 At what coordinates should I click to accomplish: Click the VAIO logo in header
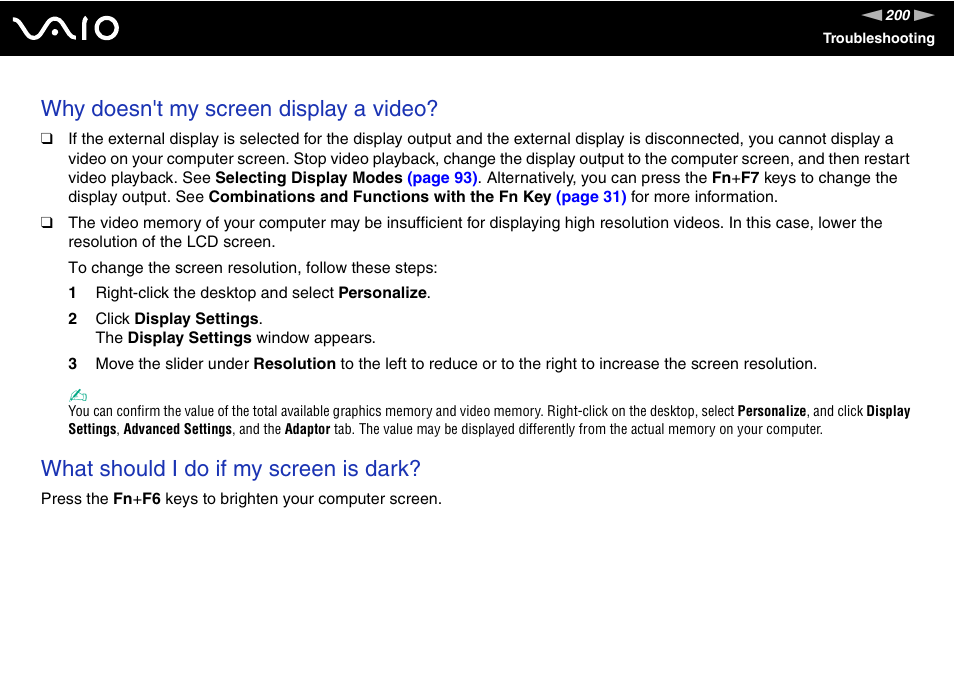[x=66, y=29]
